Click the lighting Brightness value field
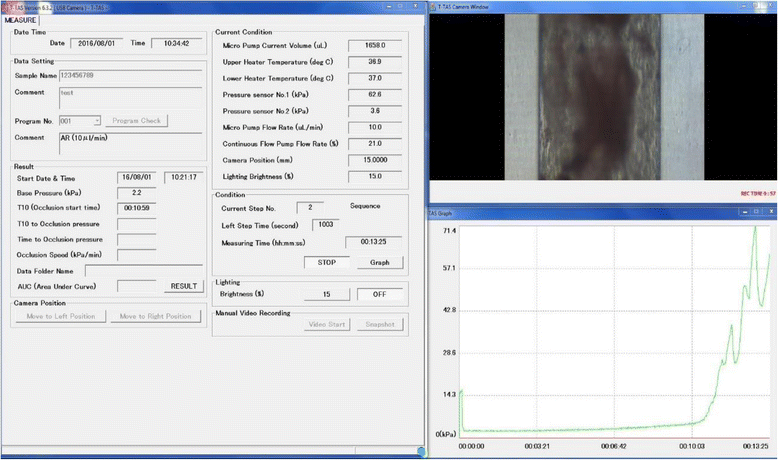 pos(326,294)
